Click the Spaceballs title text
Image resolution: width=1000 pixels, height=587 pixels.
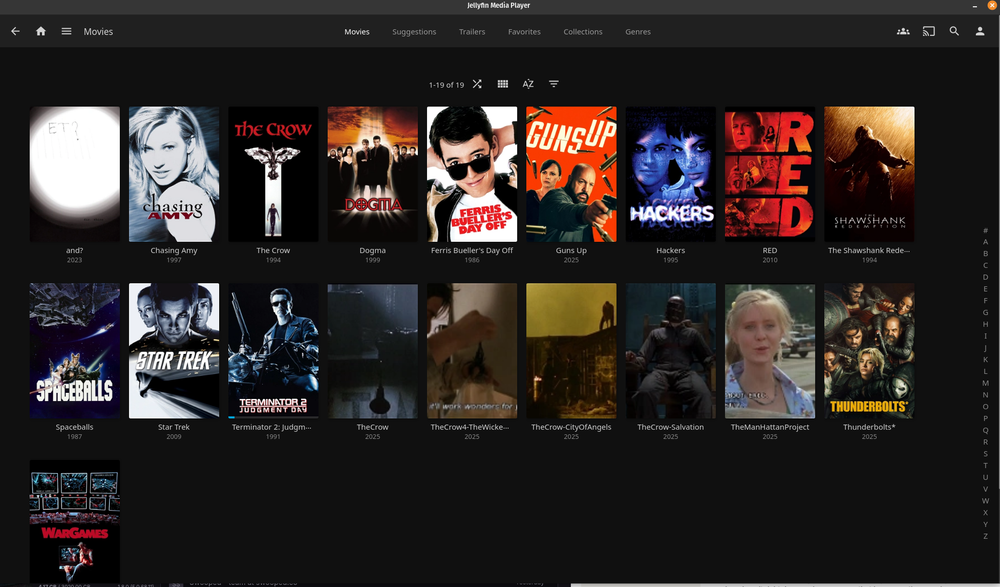click(x=74, y=427)
